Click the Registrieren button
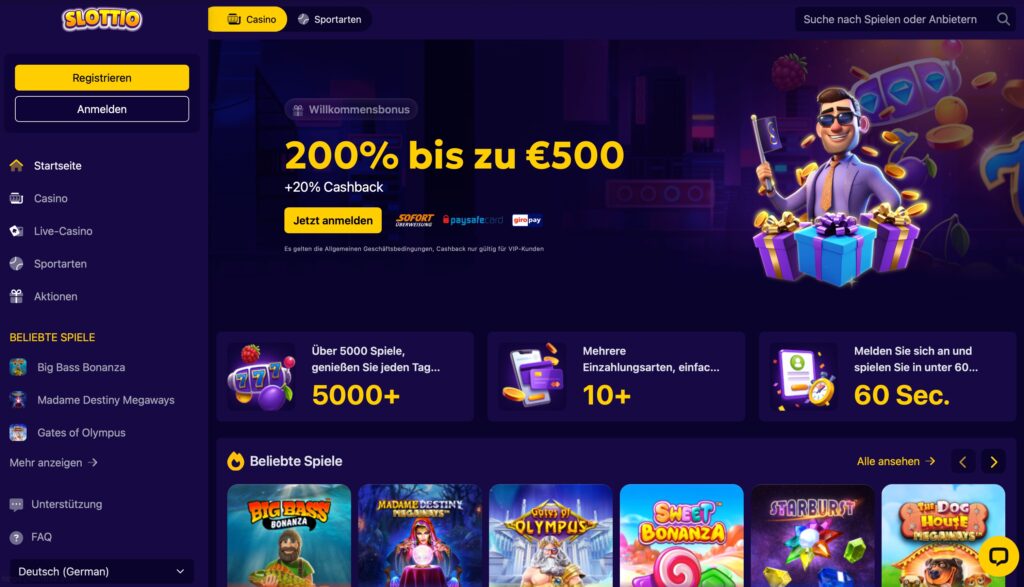Viewport: 1024px width, 587px height. tap(102, 78)
